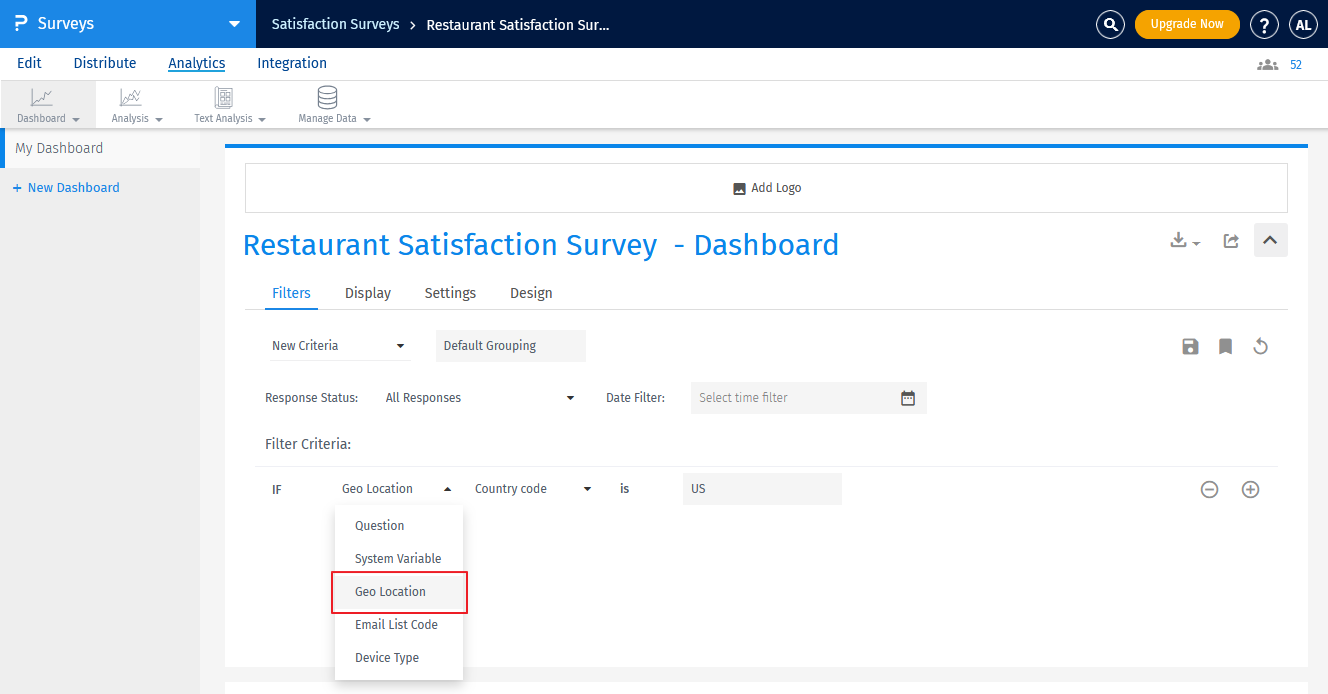This screenshot has width=1328, height=694.
Task: Switch to the Display tab
Action: [367, 293]
